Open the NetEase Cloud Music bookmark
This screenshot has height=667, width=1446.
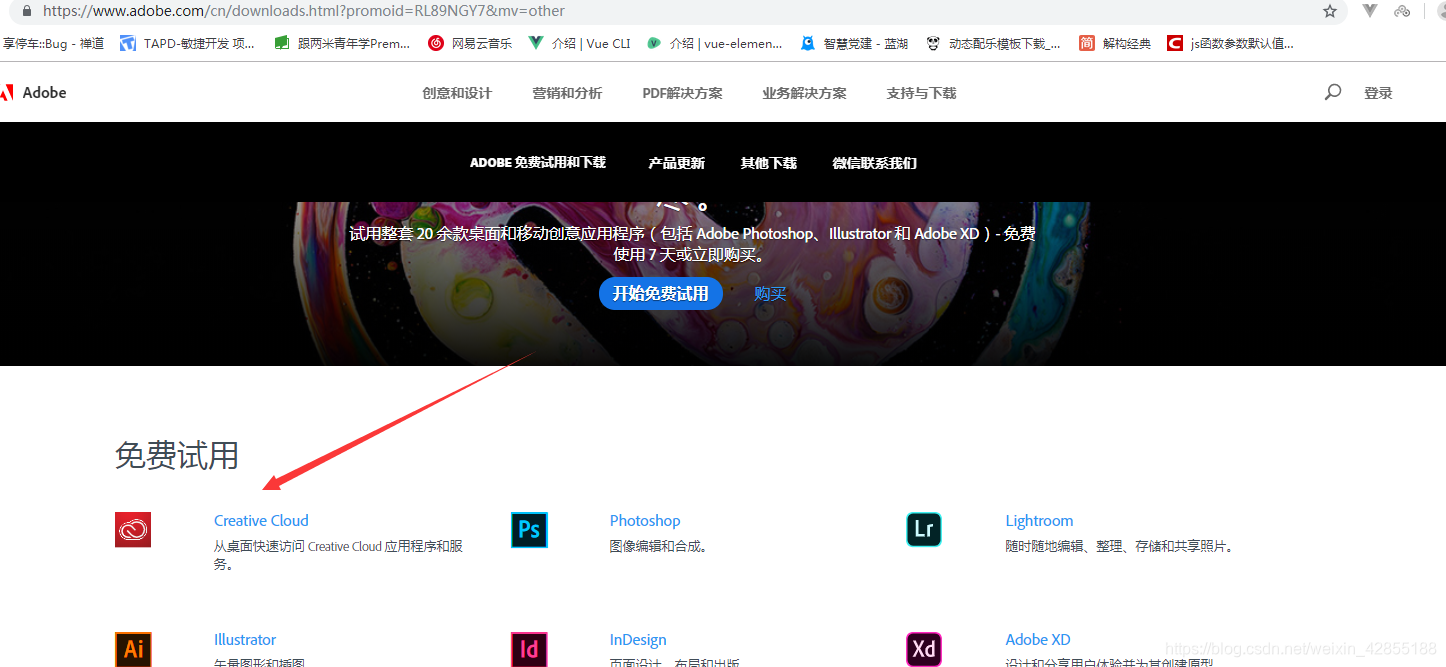click(x=470, y=43)
